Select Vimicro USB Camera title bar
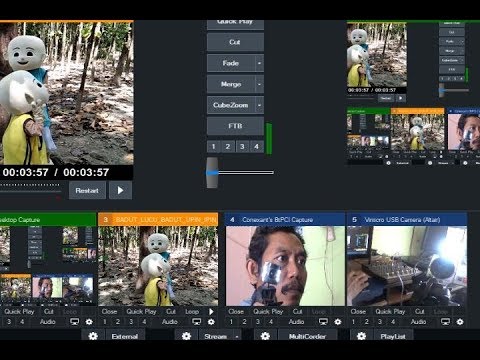Screen dimensions: 480x360 pos(407,220)
